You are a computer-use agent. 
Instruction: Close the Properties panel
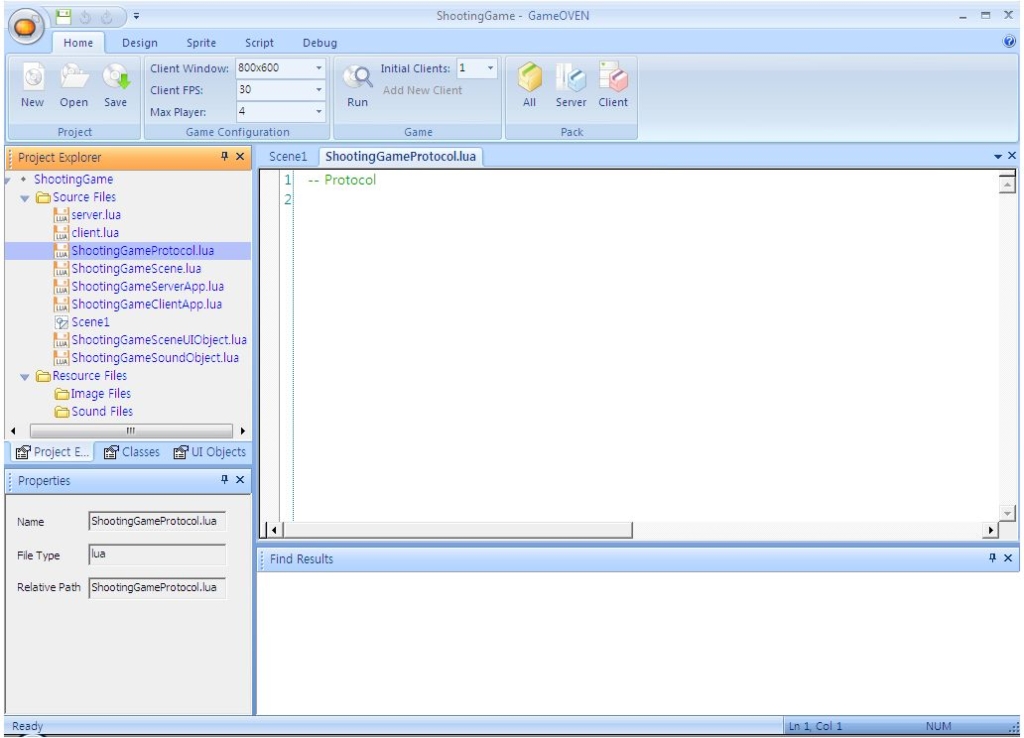click(240, 479)
